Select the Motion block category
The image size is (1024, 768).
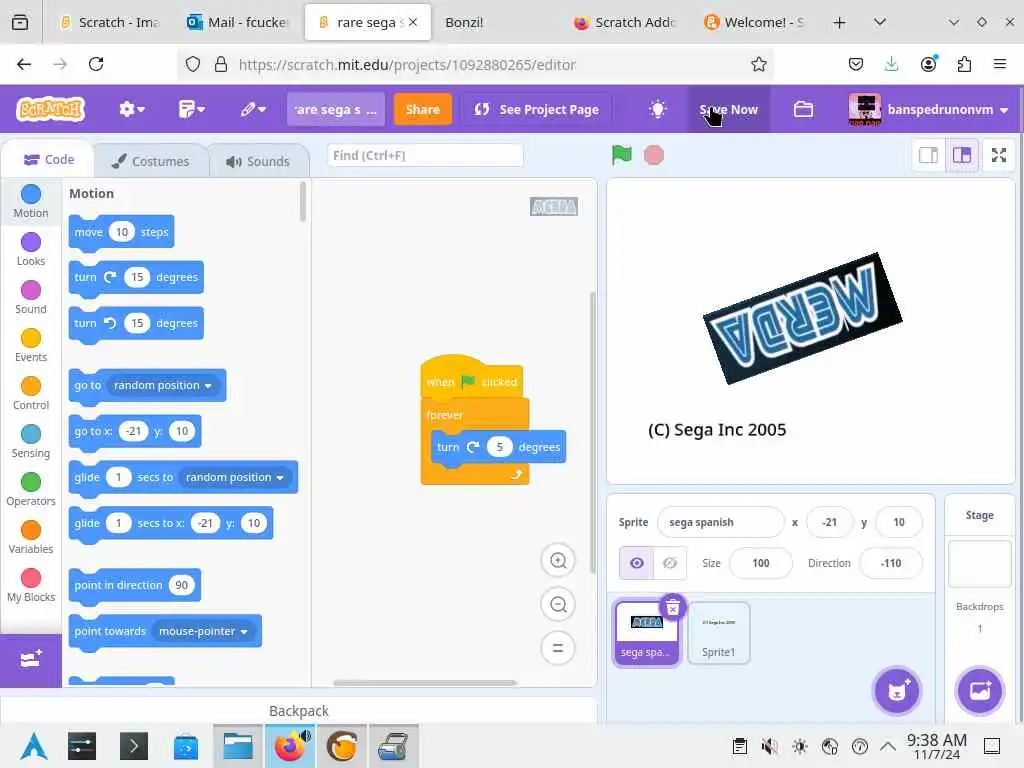click(x=31, y=201)
